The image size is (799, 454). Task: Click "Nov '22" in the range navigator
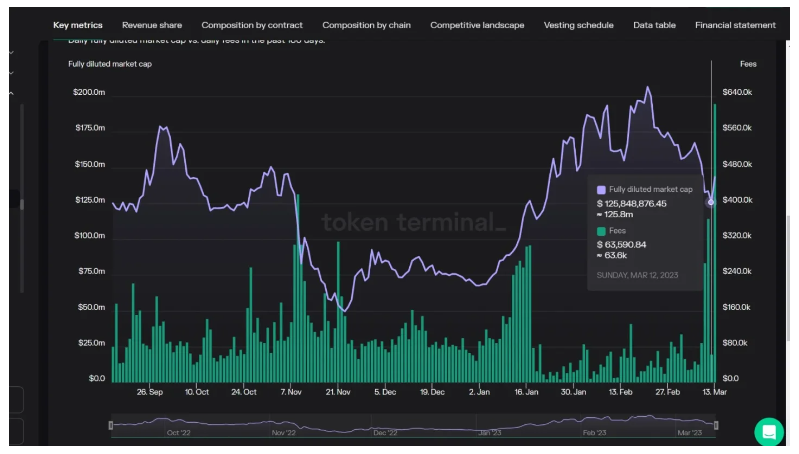point(283,433)
